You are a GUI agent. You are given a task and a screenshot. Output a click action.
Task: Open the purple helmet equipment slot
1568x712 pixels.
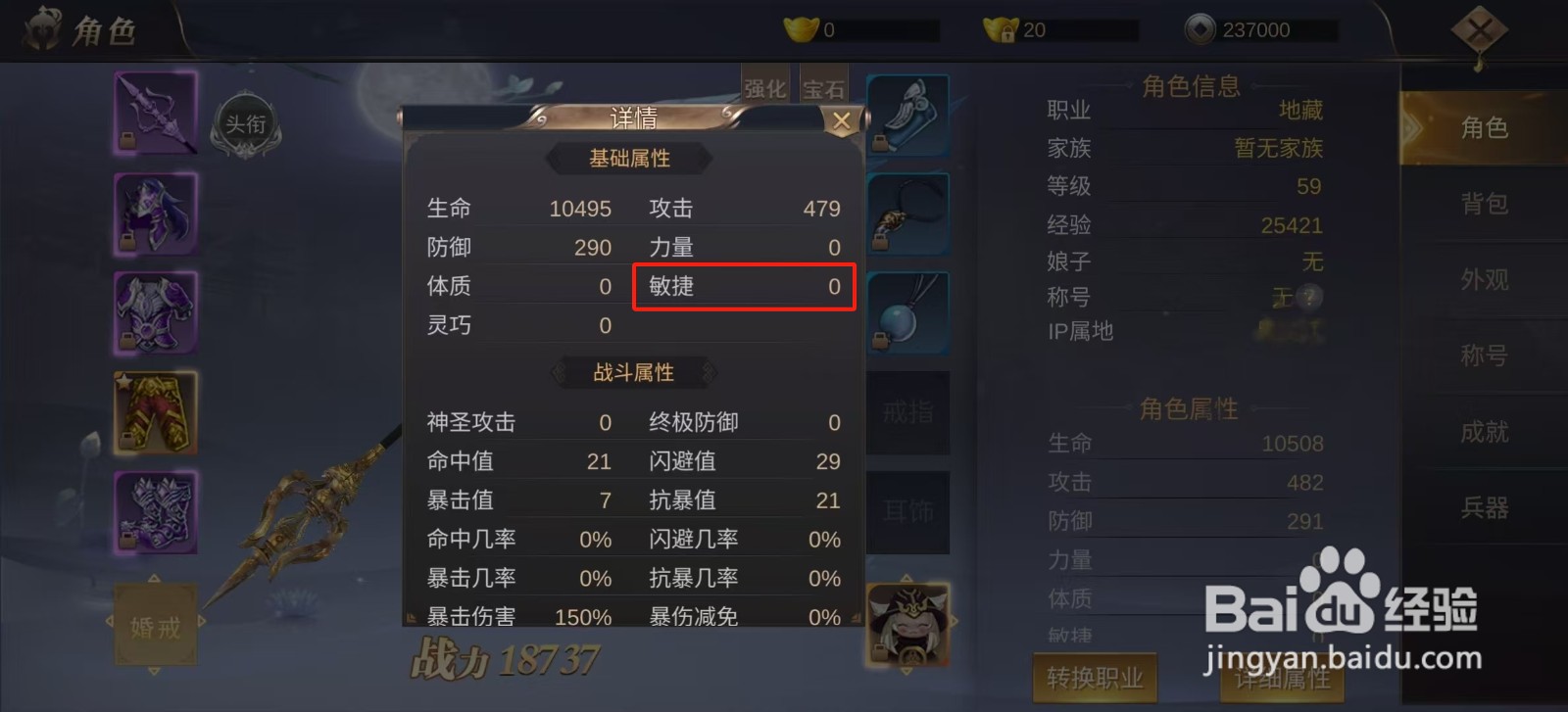point(156,213)
